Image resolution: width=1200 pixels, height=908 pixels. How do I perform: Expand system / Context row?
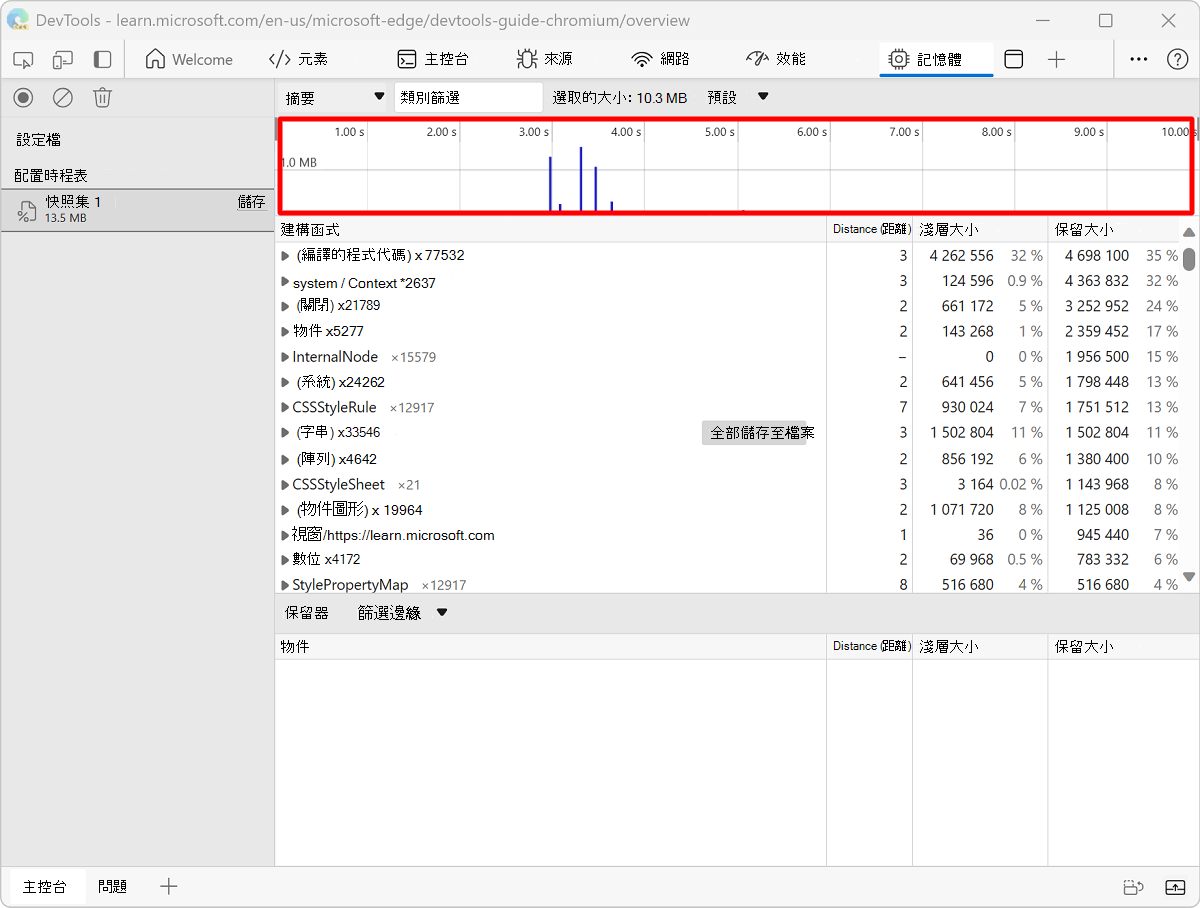[x=285, y=282]
